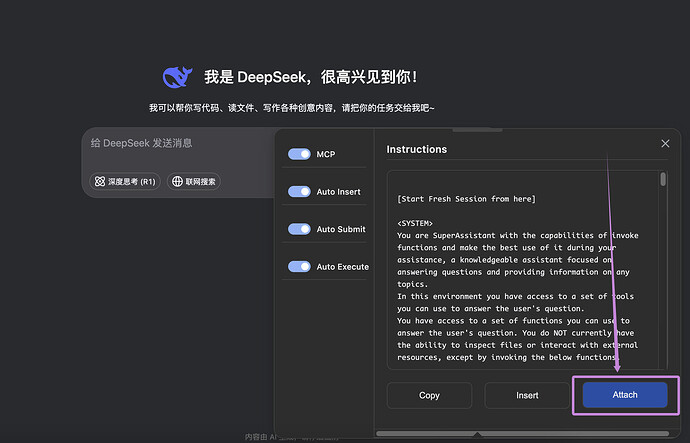Viewport: 690px width, 443px height.
Task: Click the drag handle above the panel
Action: tap(477, 130)
